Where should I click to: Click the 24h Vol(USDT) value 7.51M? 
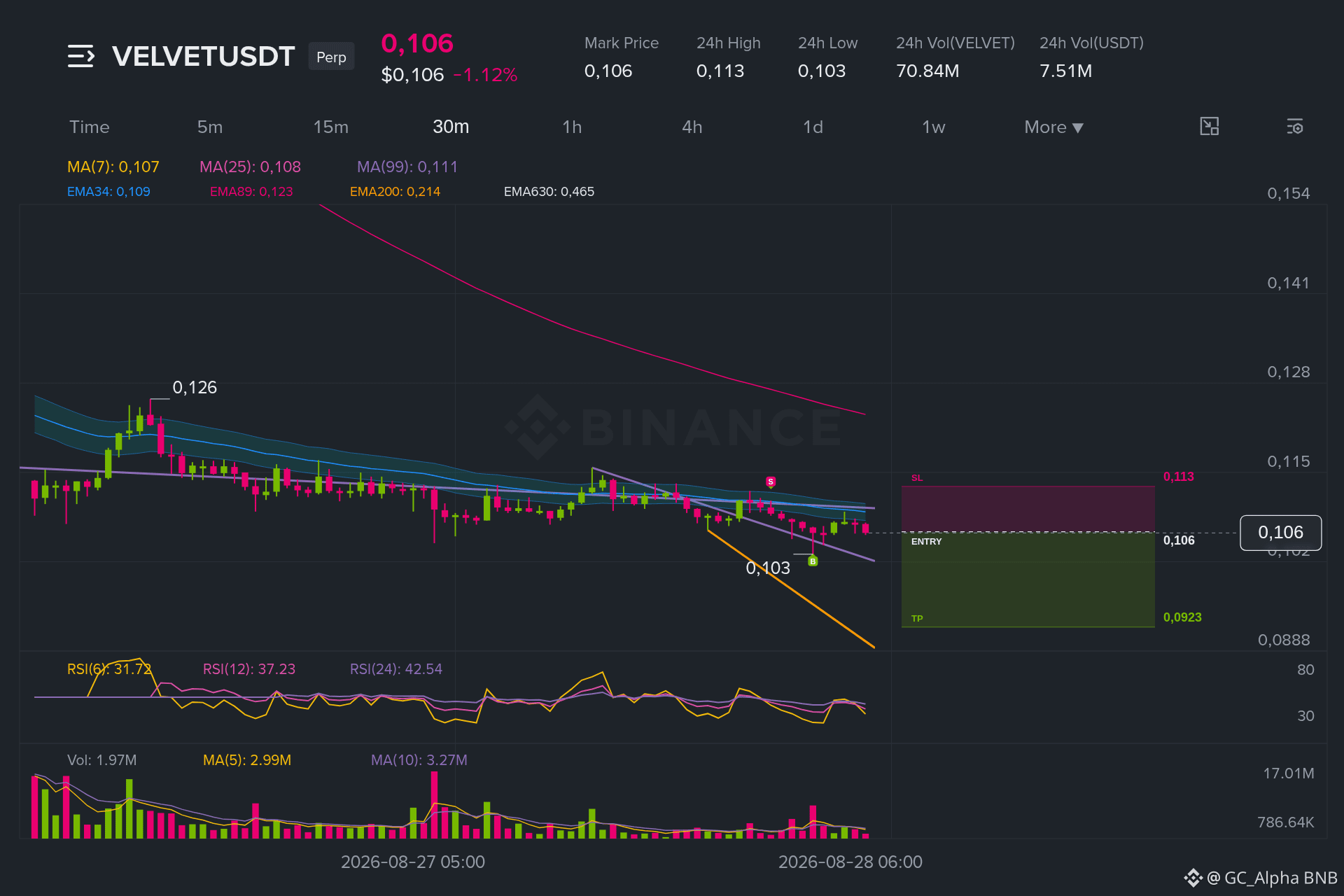[1065, 71]
